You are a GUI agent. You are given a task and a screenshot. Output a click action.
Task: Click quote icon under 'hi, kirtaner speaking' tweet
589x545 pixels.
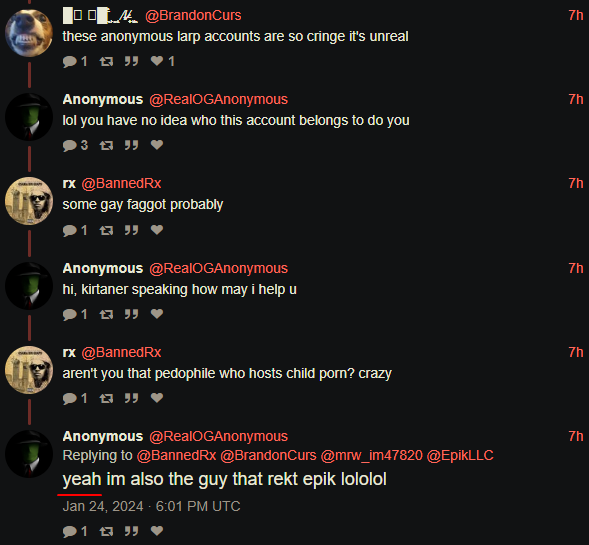coord(131,314)
